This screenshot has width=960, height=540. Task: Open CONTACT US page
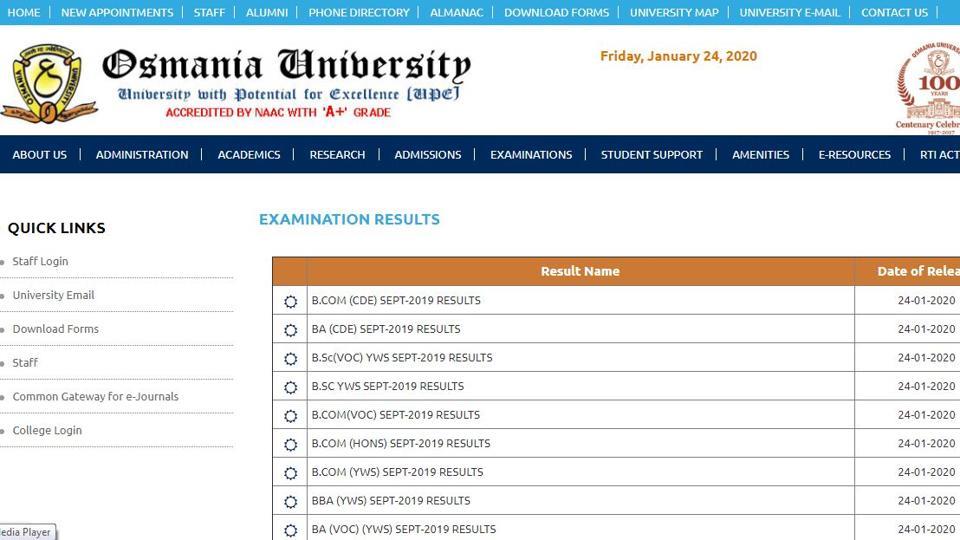coord(894,12)
